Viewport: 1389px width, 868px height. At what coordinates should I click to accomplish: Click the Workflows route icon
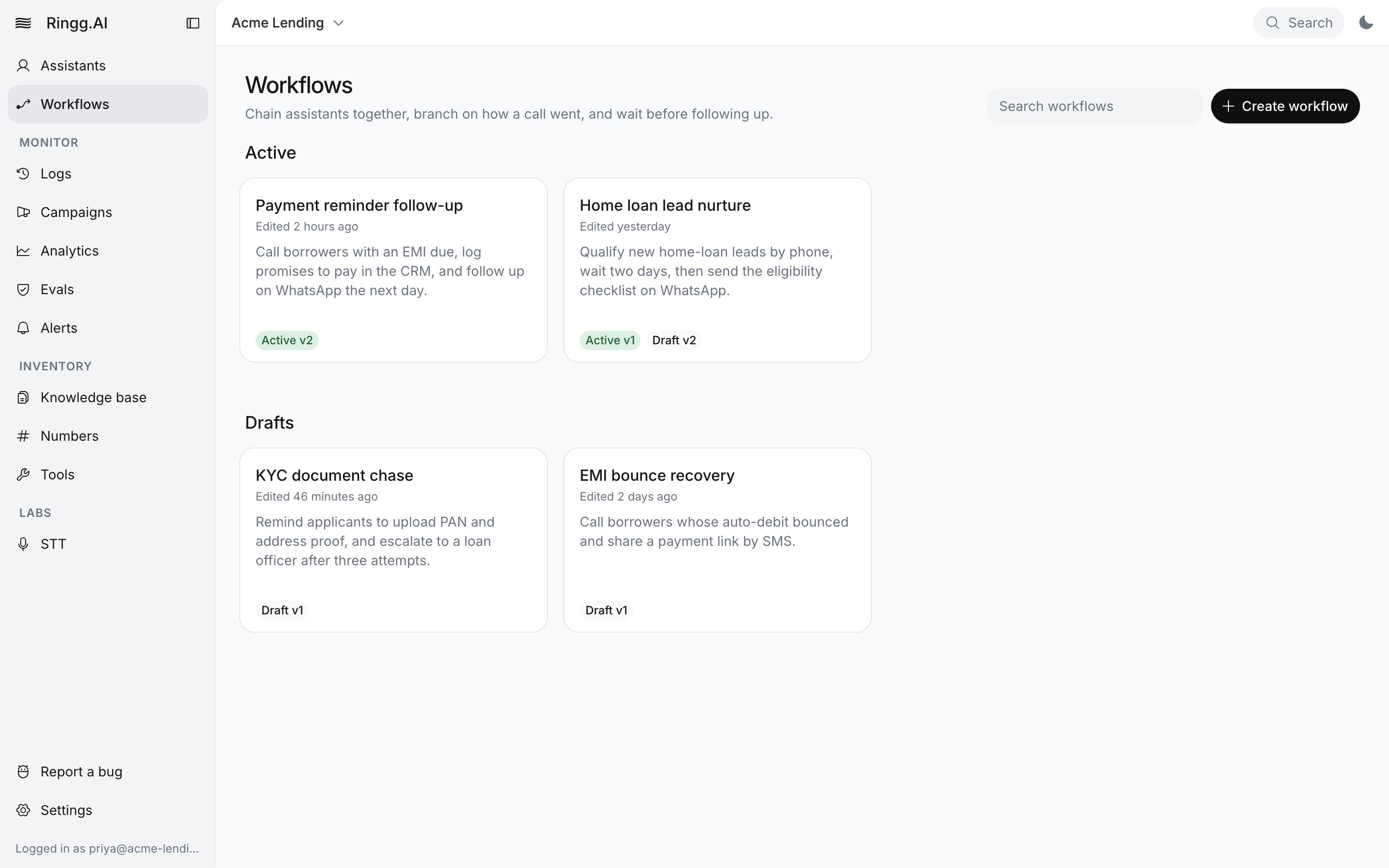click(23, 104)
